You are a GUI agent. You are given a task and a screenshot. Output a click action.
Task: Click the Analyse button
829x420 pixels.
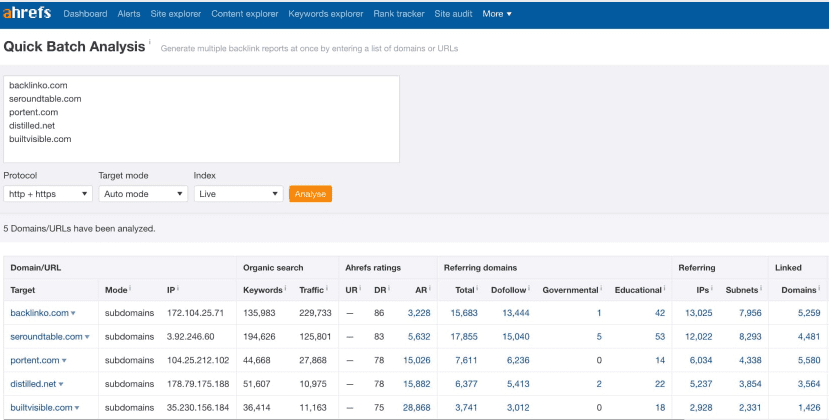(x=310, y=194)
